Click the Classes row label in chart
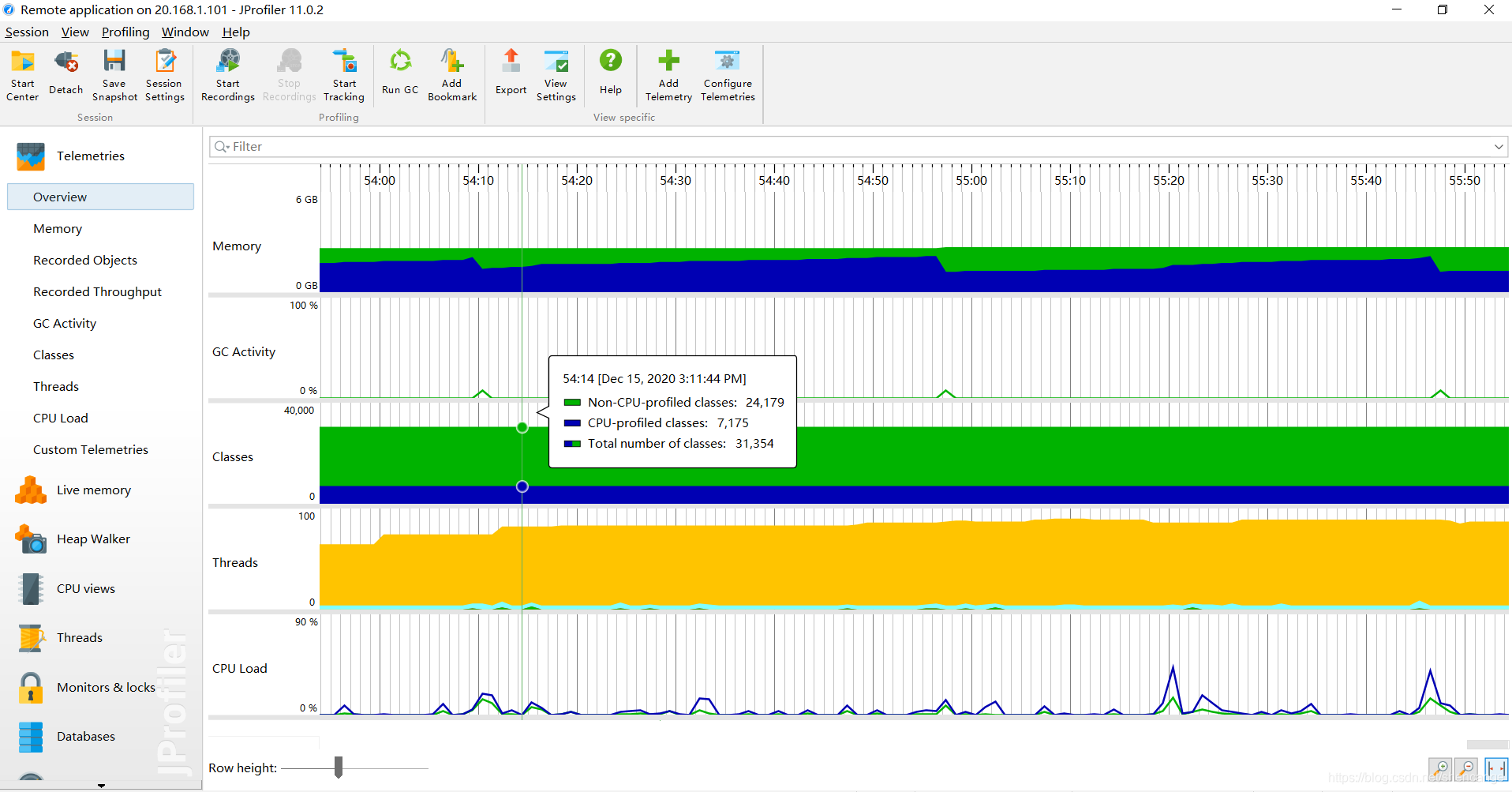This screenshot has width=1512, height=792. pos(233,457)
